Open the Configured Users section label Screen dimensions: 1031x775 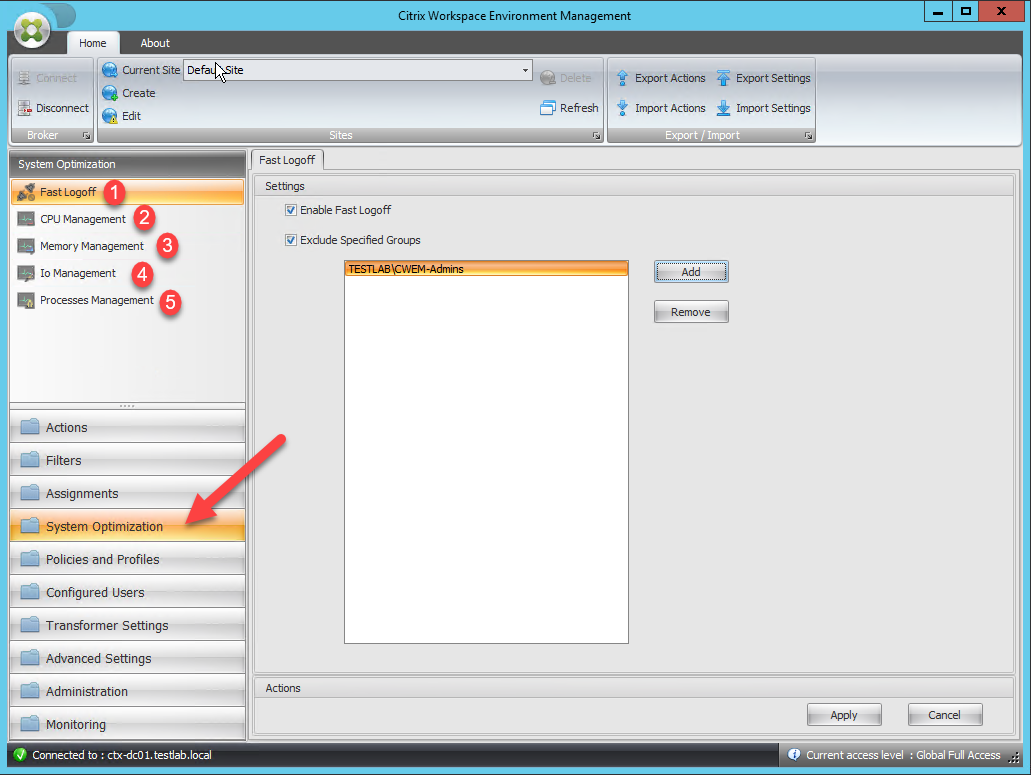(95, 592)
